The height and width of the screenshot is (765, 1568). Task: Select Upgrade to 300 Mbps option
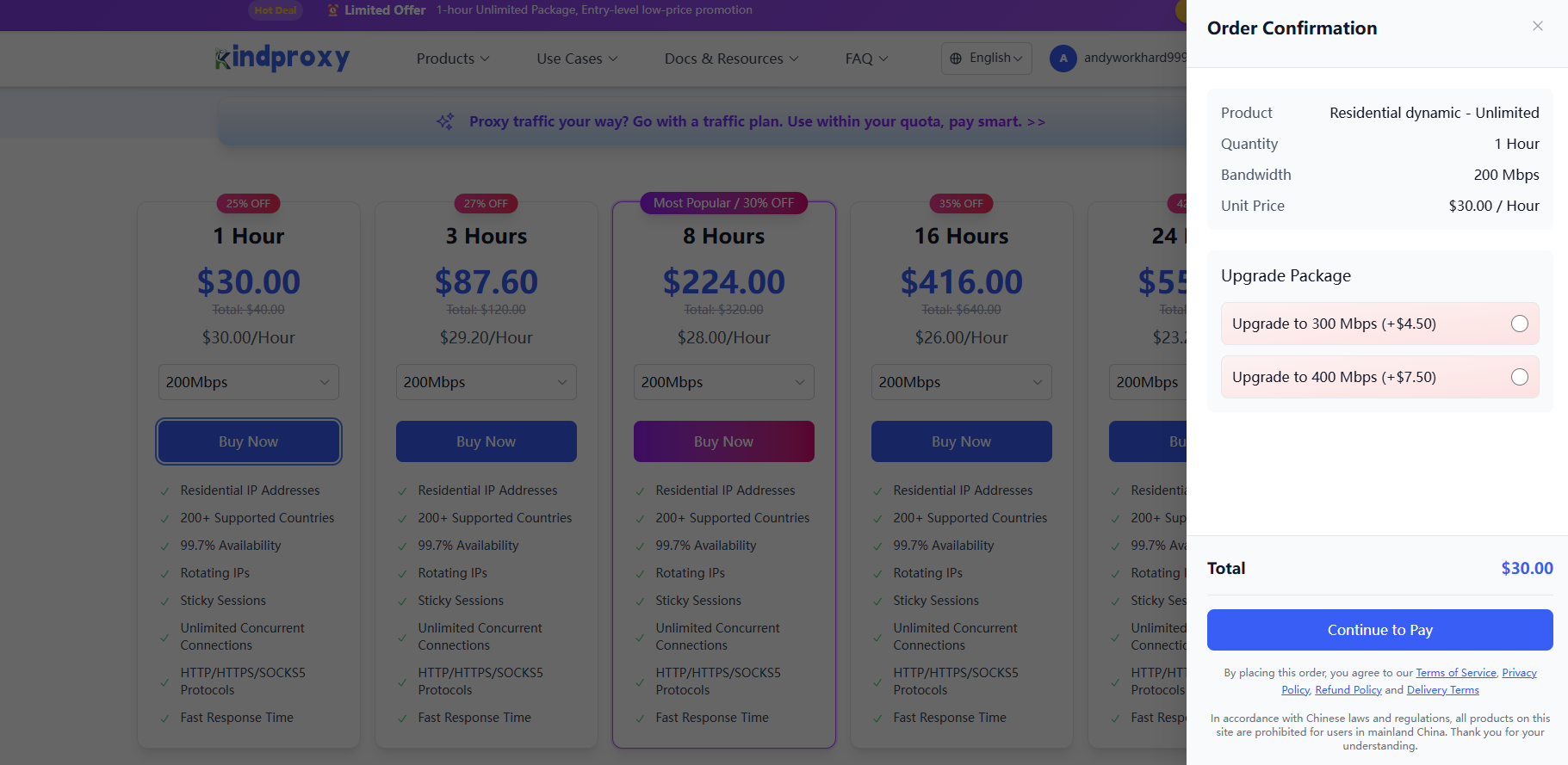pyautogui.click(x=1519, y=324)
